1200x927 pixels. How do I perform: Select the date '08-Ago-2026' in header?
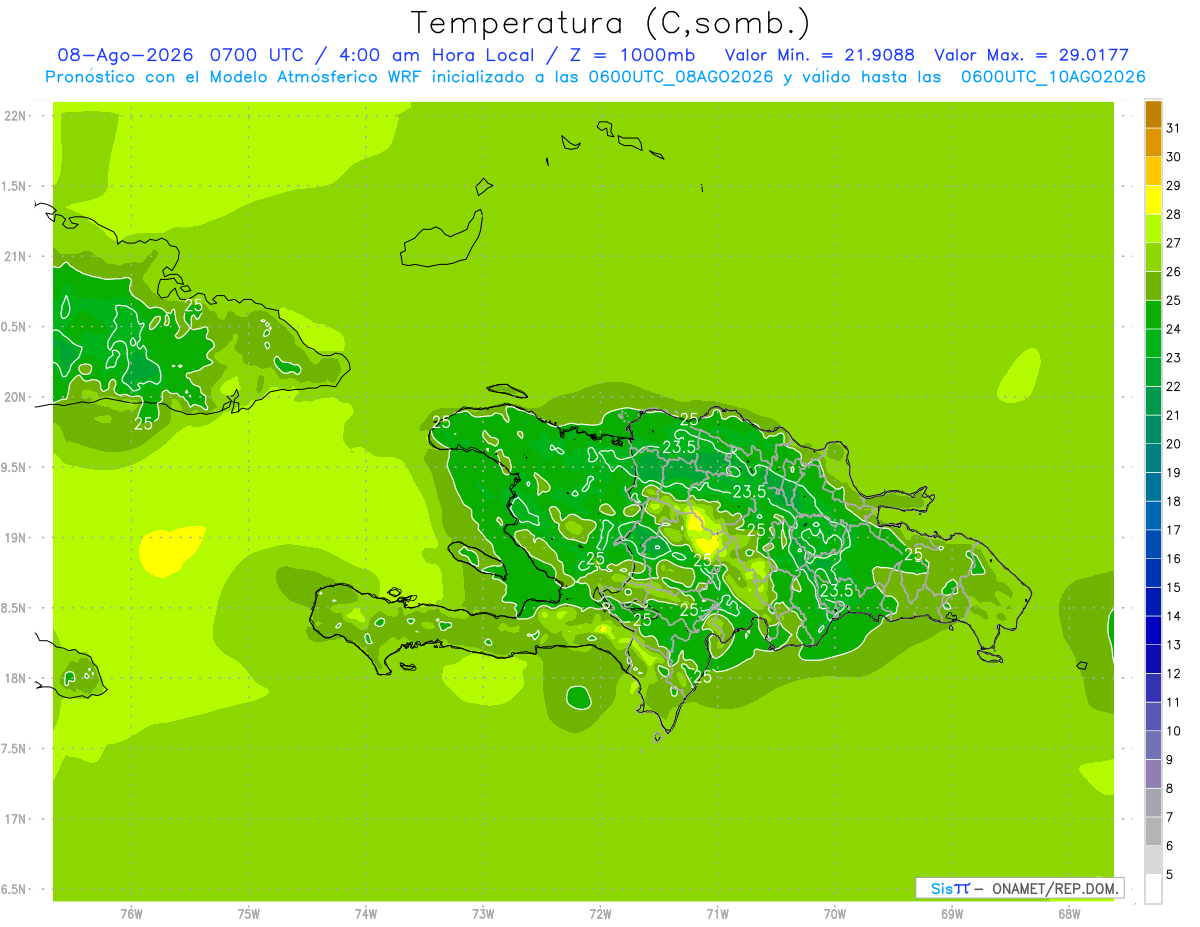click(x=127, y=55)
